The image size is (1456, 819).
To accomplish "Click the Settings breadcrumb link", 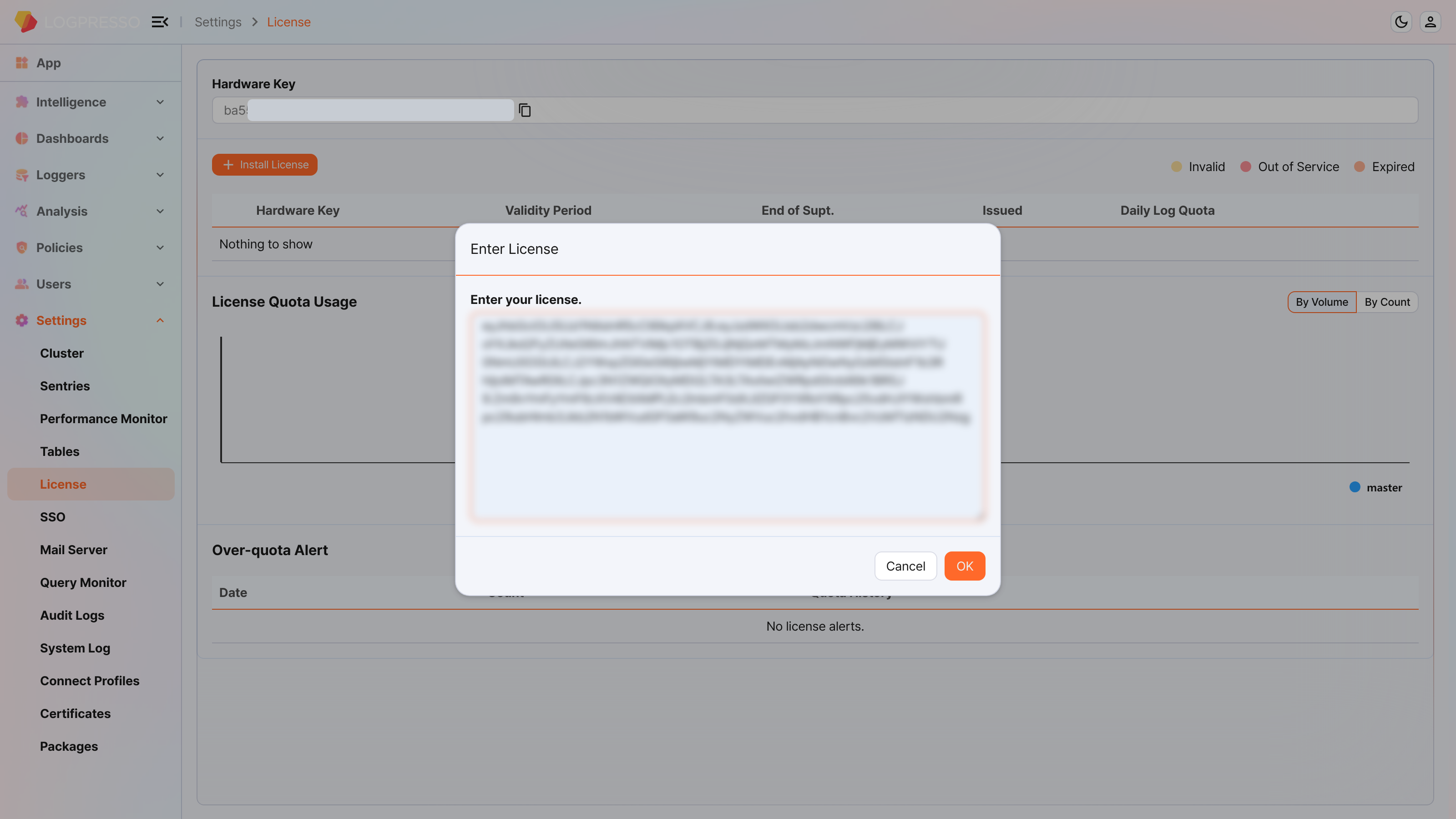I will click(218, 22).
